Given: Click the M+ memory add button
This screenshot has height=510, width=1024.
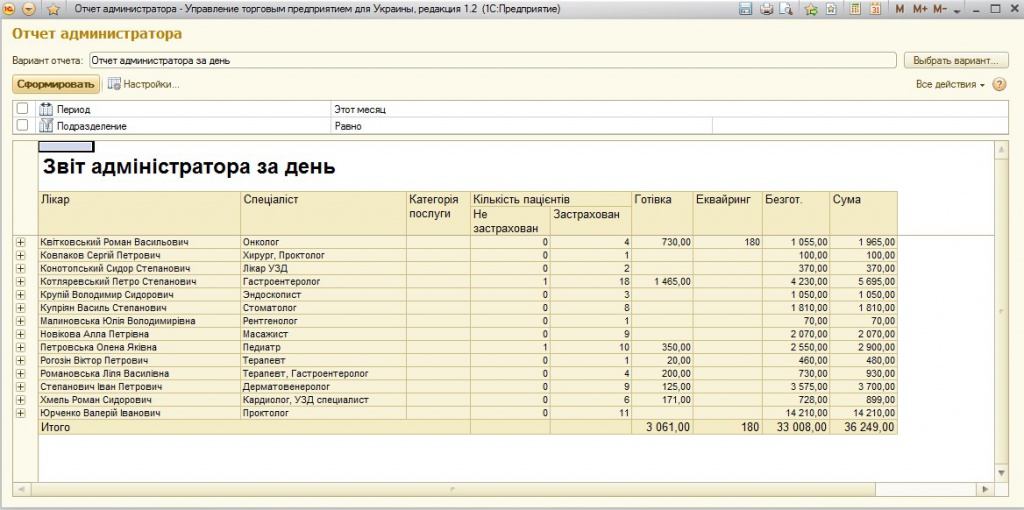Looking at the screenshot, I should pos(920,9).
